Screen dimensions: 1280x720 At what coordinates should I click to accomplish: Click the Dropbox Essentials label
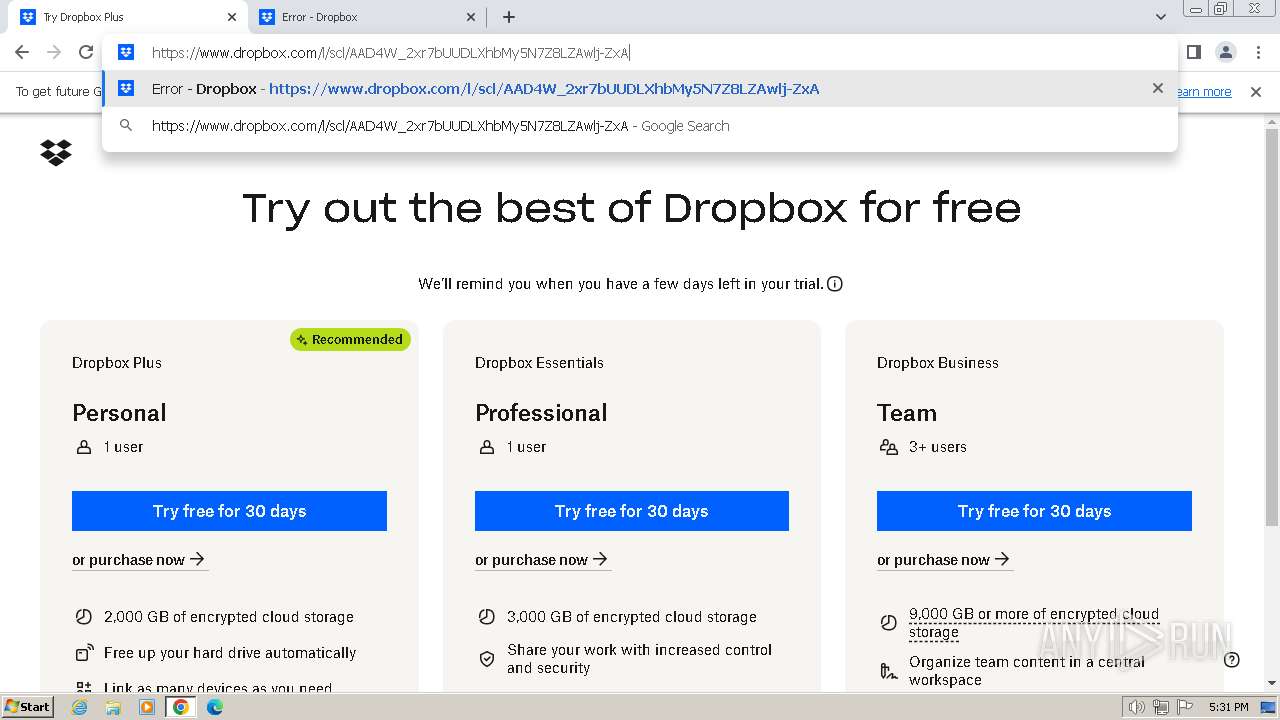coord(539,363)
